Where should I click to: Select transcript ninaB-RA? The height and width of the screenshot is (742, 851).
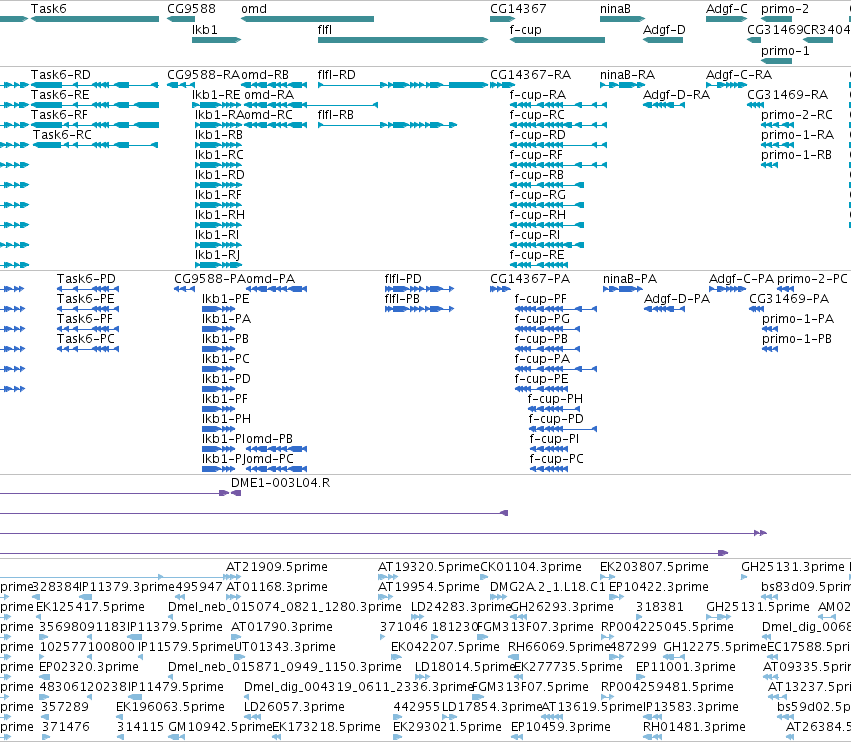(623, 85)
